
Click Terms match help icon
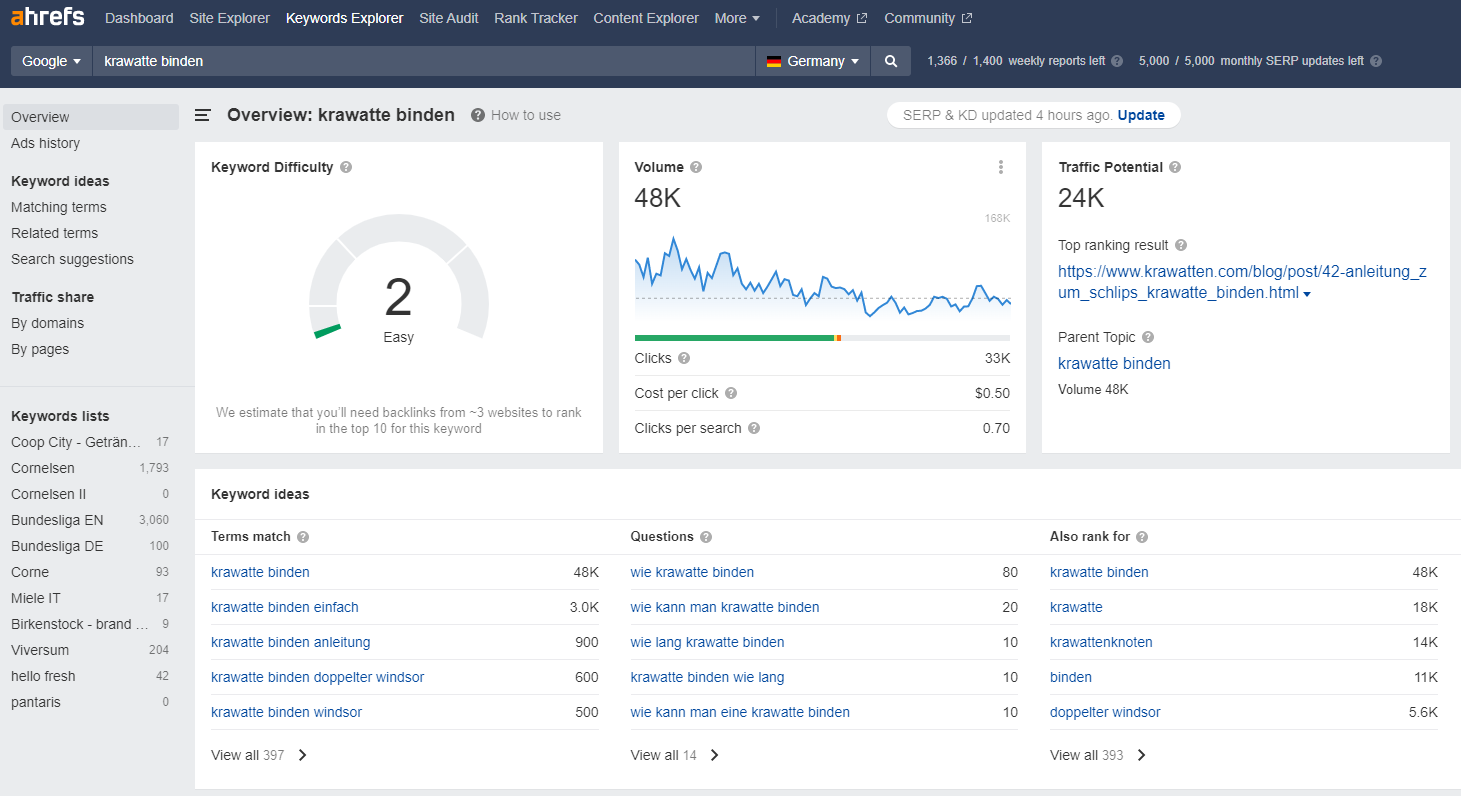pyautogui.click(x=303, y=537)
